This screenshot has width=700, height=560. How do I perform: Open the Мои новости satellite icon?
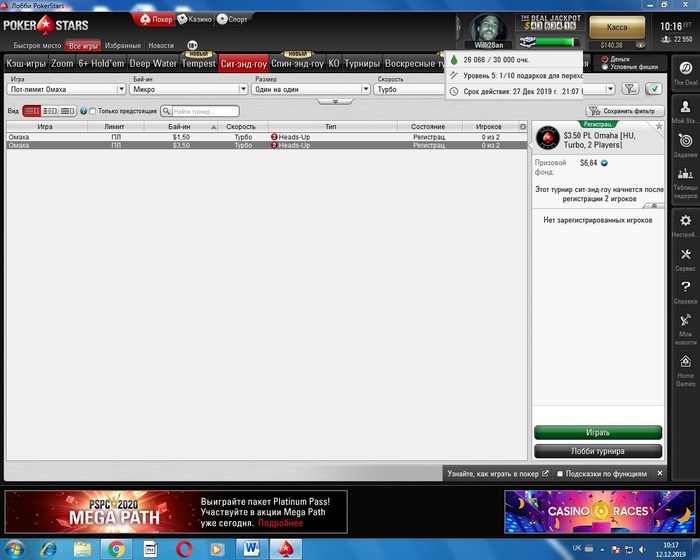[x=685, y=320]
